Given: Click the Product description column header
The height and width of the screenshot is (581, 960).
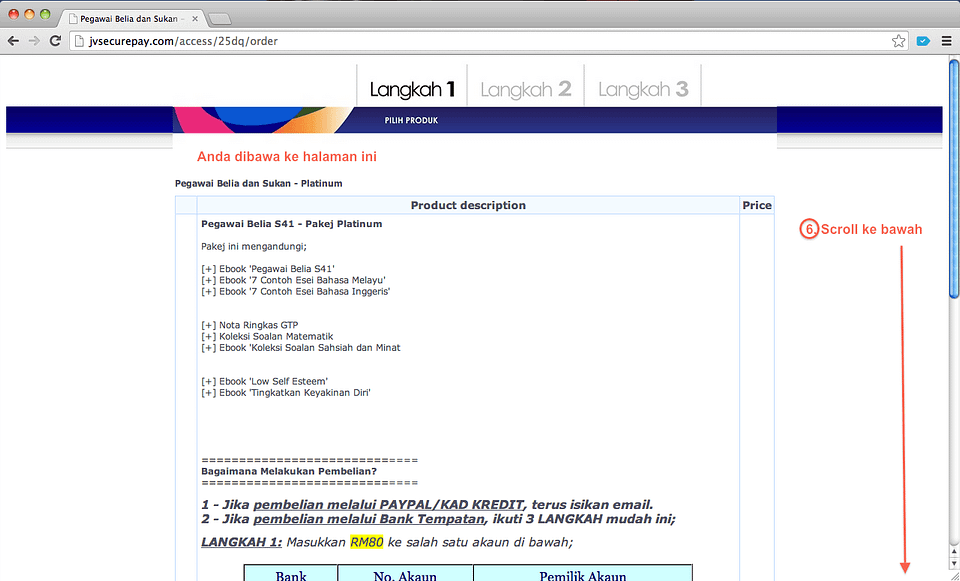Looking at the screenshot, I should pos(468,205).
